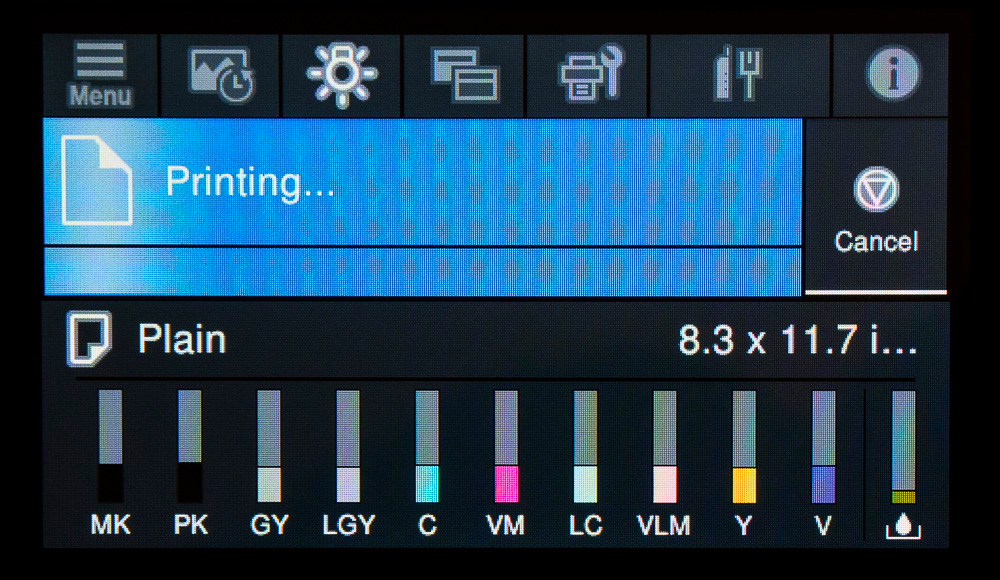Tap the paper source icon next to Plain
1000x580 pixels.
89,339
